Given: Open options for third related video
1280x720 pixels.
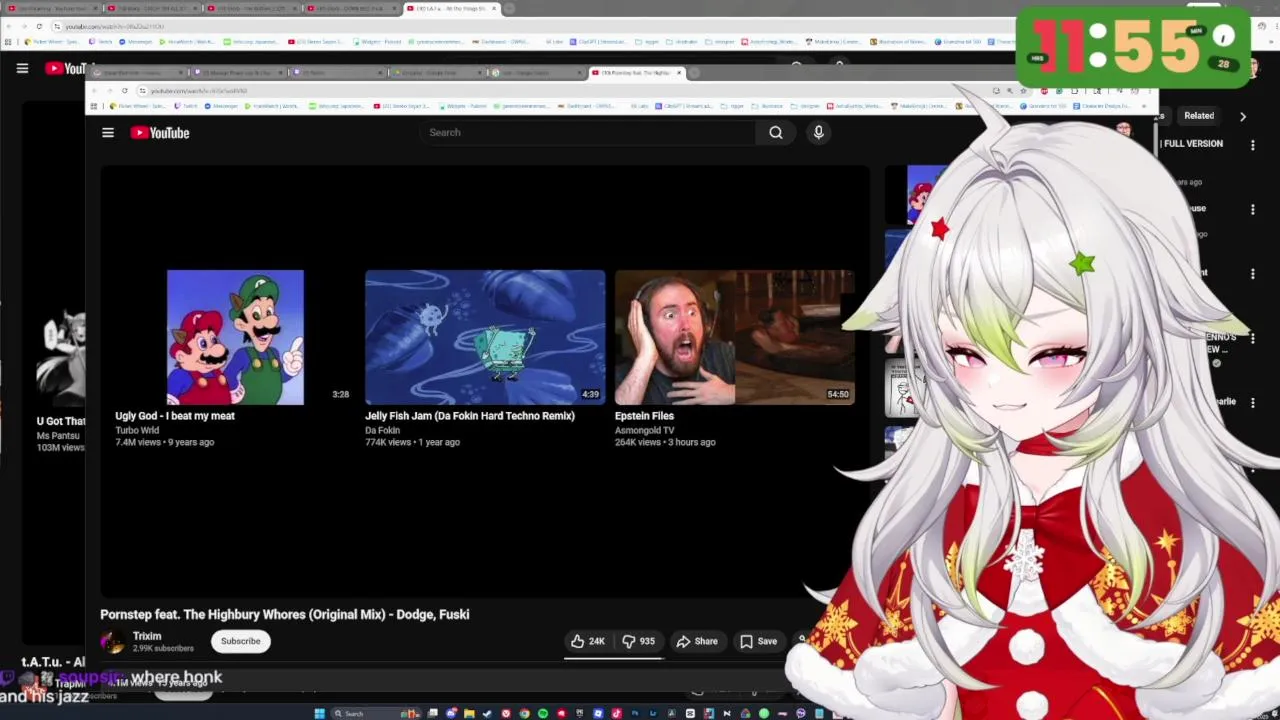Looking at the screenshot, I should click(1253, 273).
